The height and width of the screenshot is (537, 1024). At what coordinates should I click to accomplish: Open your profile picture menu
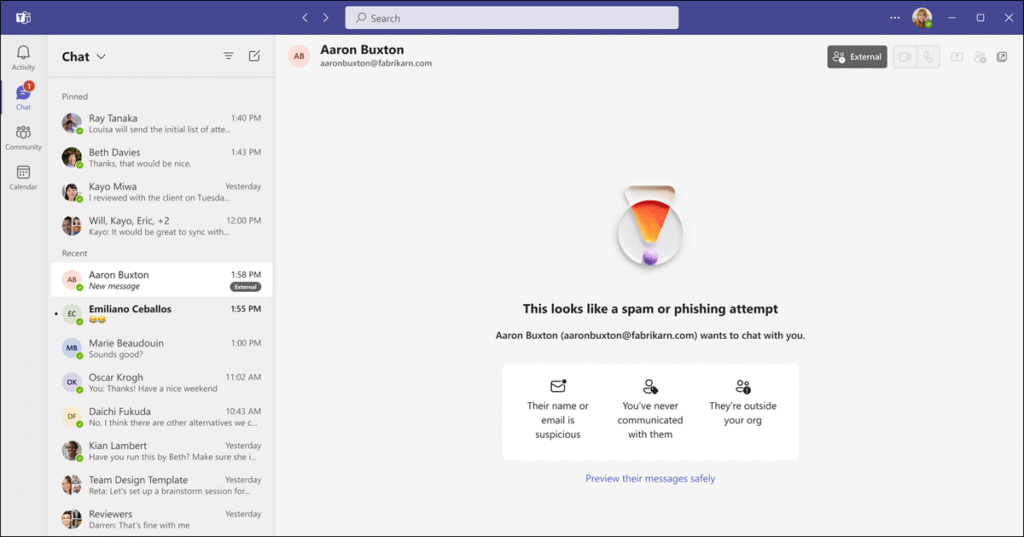tap(922, 18)
